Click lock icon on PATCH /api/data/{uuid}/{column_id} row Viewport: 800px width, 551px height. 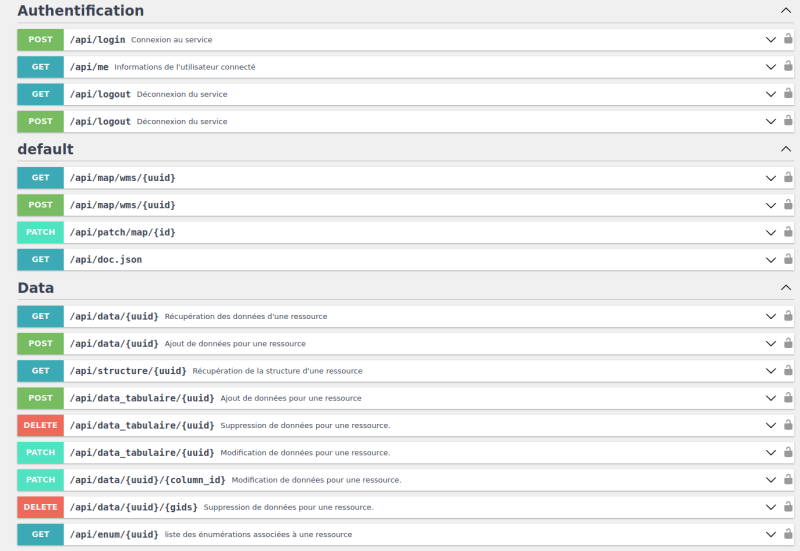coord(788,479)
